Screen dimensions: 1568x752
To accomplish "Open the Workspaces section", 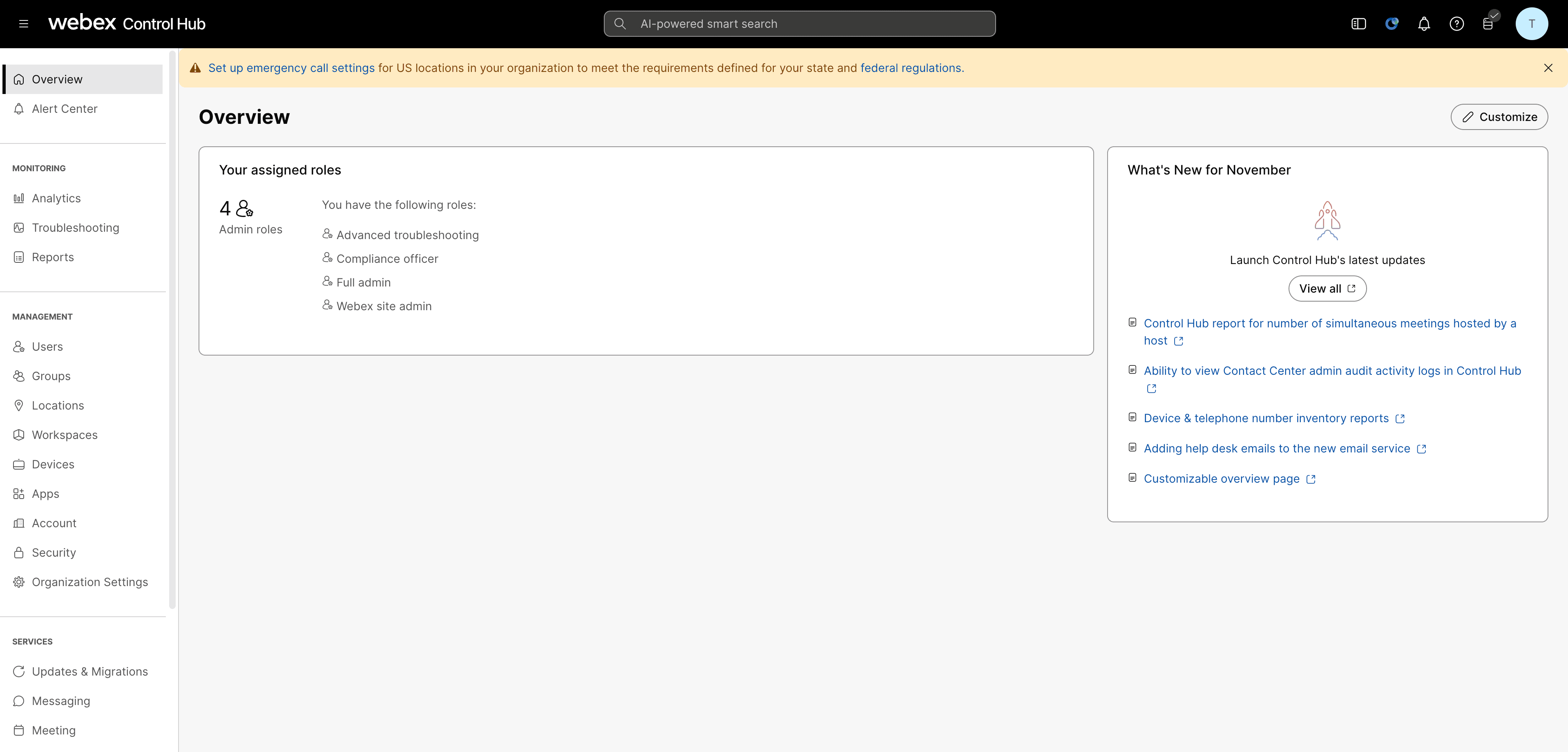I will point(65,434).
